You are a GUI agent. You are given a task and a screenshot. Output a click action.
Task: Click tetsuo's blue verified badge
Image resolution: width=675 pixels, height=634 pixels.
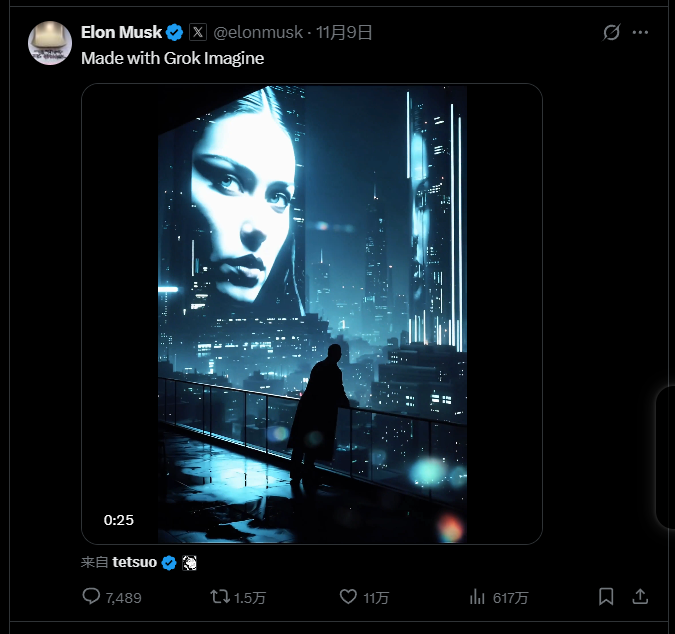[169, 563]
